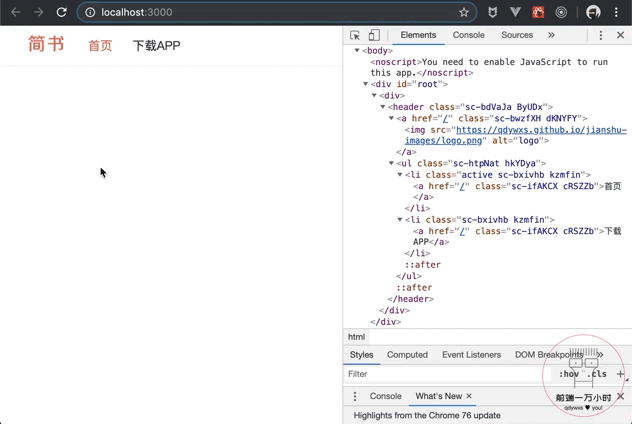The image size is (632, 424).
Task: Select the closing header tag line
Action: (411, 299)
